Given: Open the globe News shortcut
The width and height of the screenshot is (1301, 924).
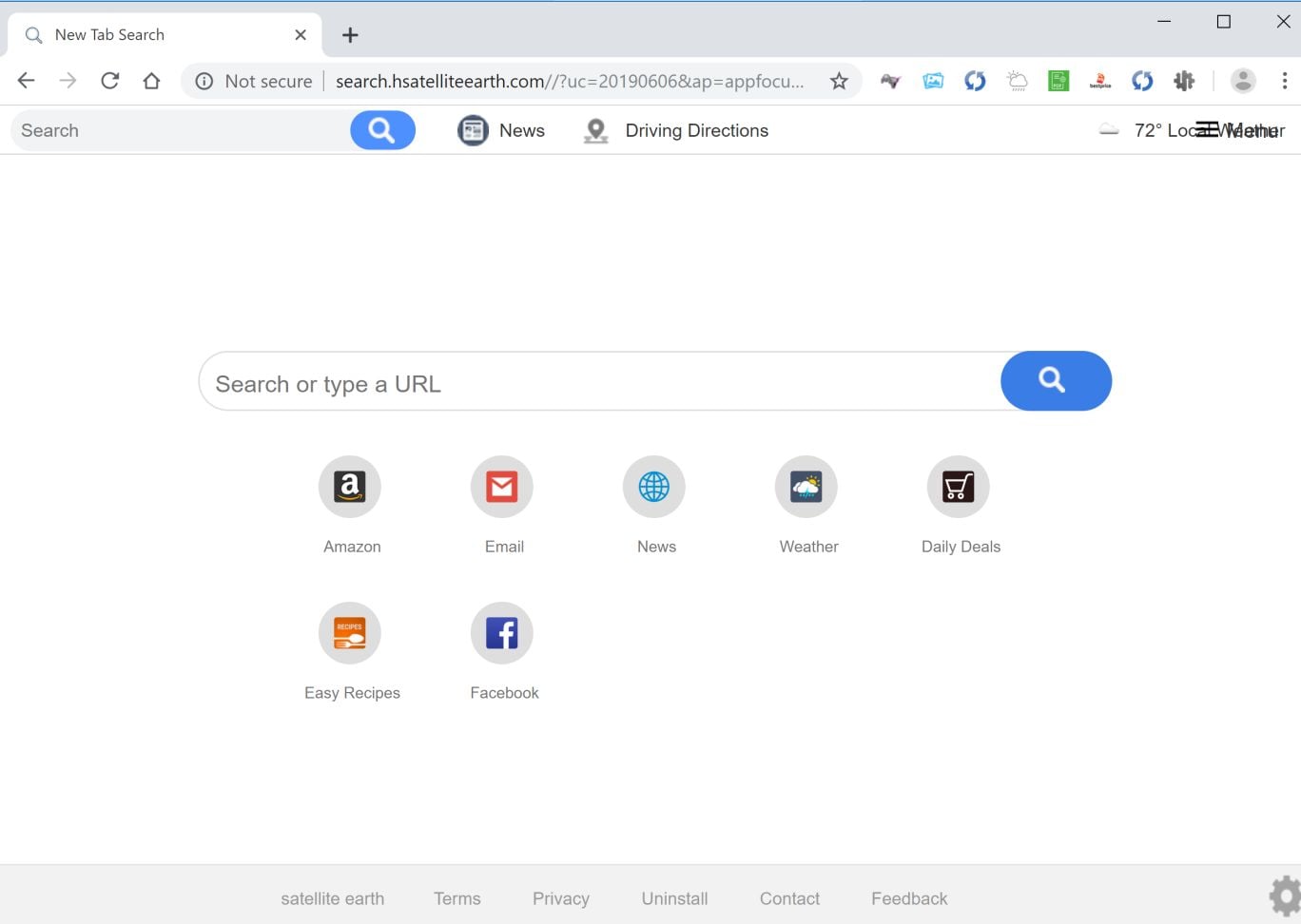Looking at the screenshot, I should coord(654,487).
